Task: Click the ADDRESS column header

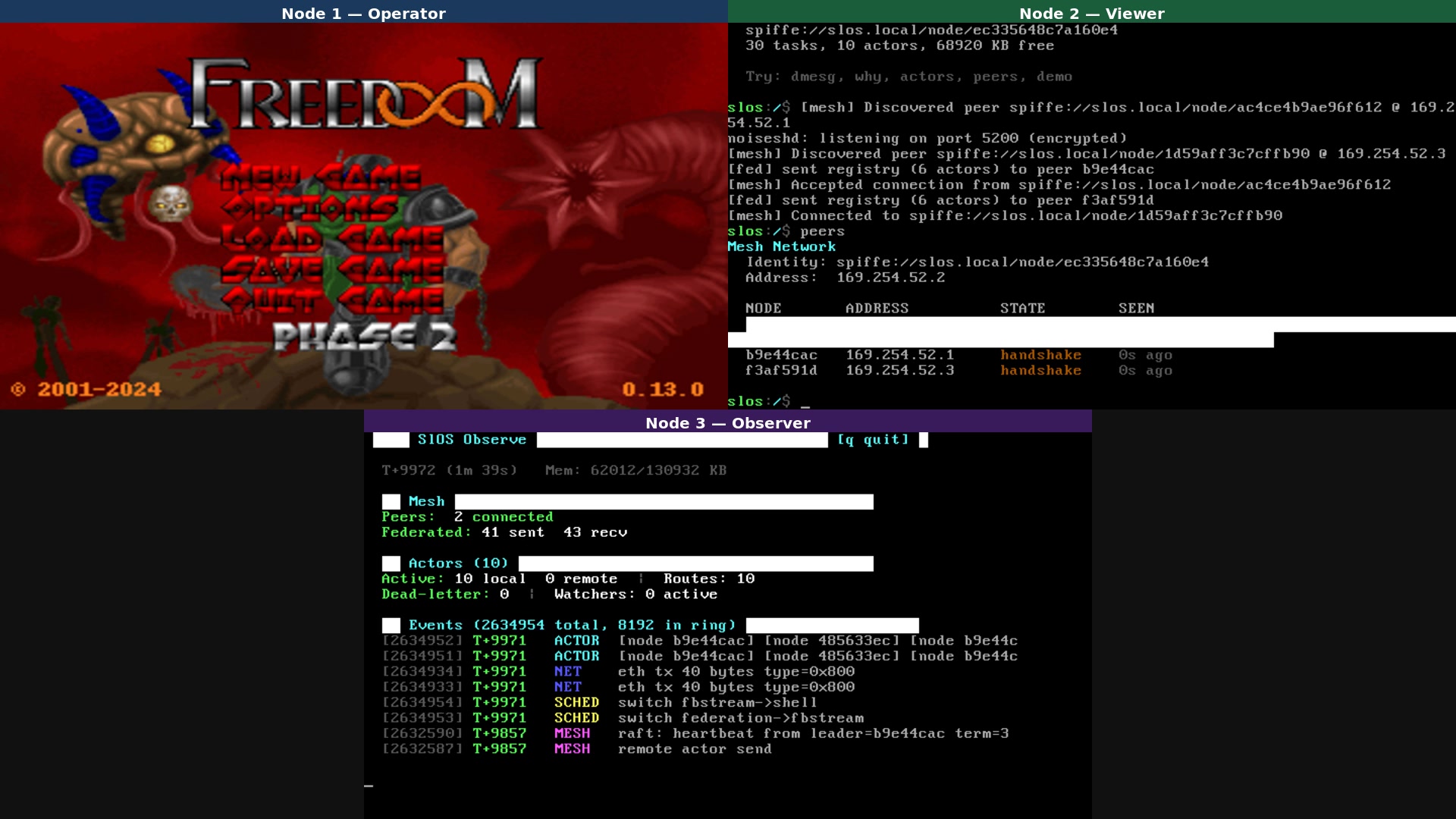Action: (877, 309)
